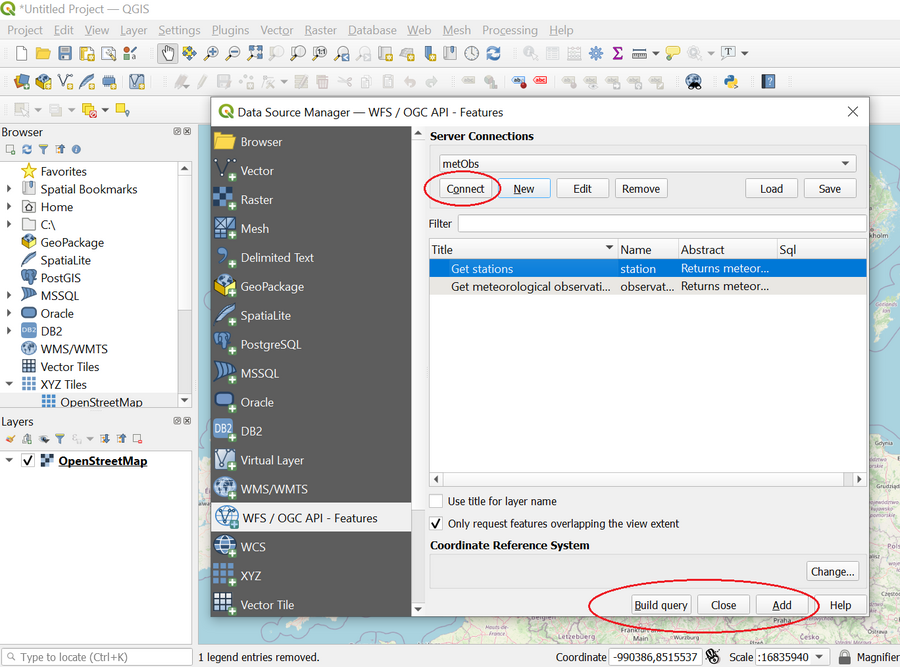
Task: Click the Refresh map icon in toolbar
Action: (x=493, y=53)
